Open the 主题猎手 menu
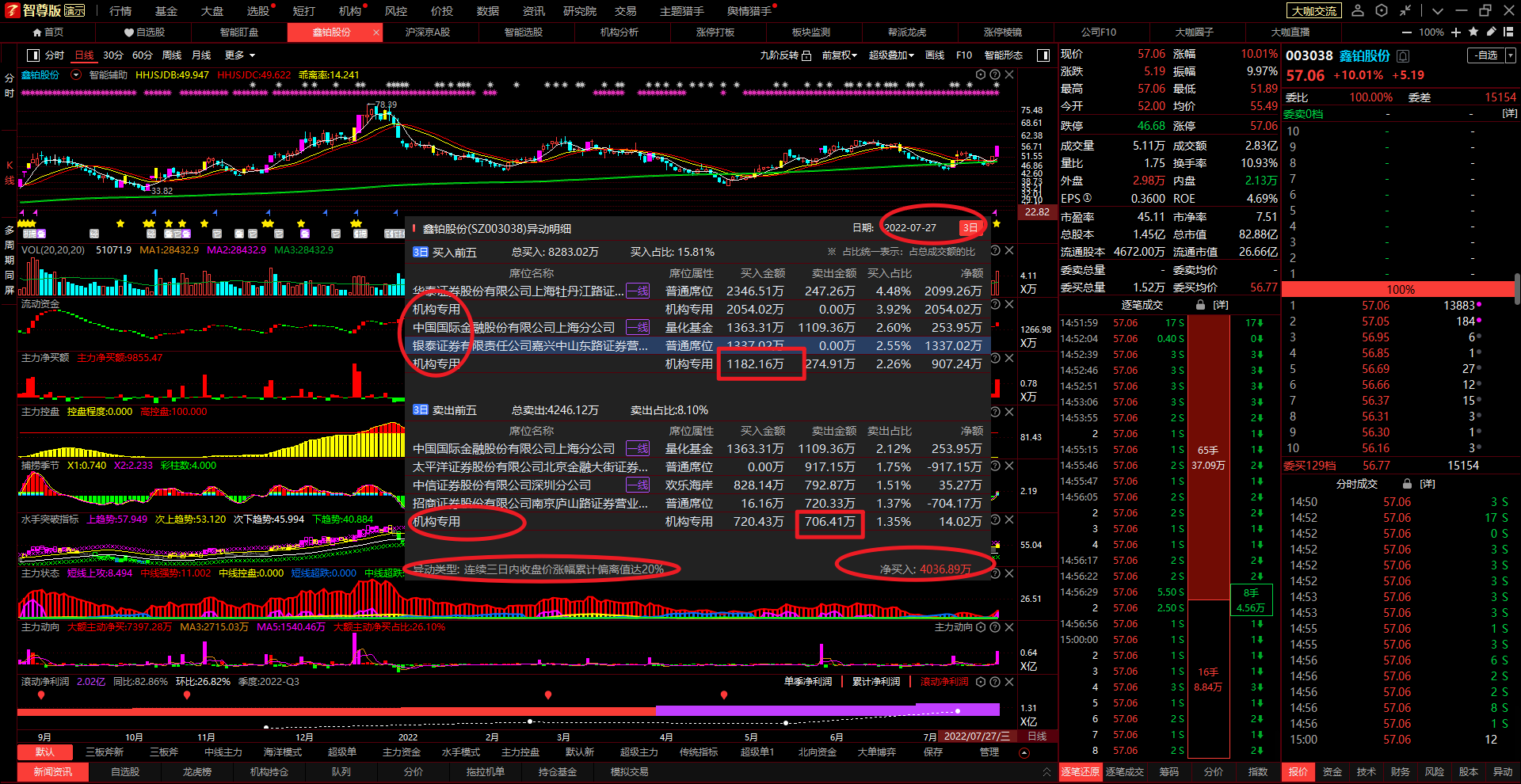 (682, 11)
